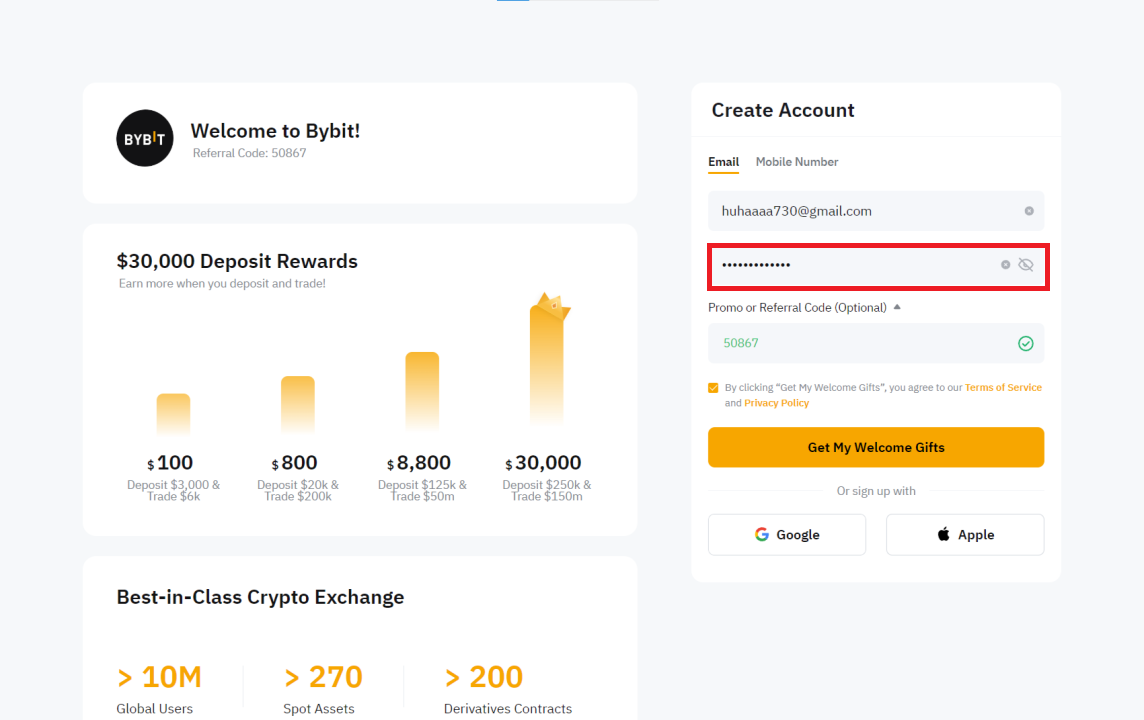Clear the email field with X icon

pos(1029,211)
